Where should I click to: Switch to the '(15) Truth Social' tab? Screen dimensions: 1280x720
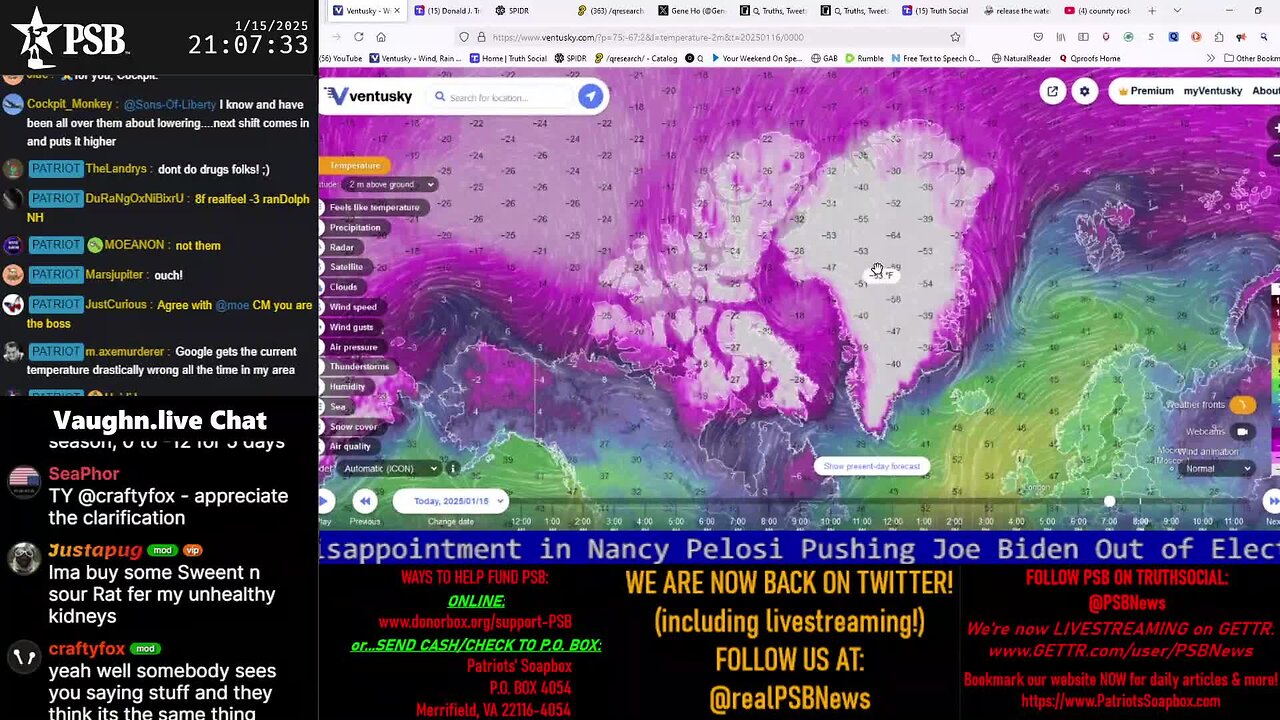coord(935,11)
